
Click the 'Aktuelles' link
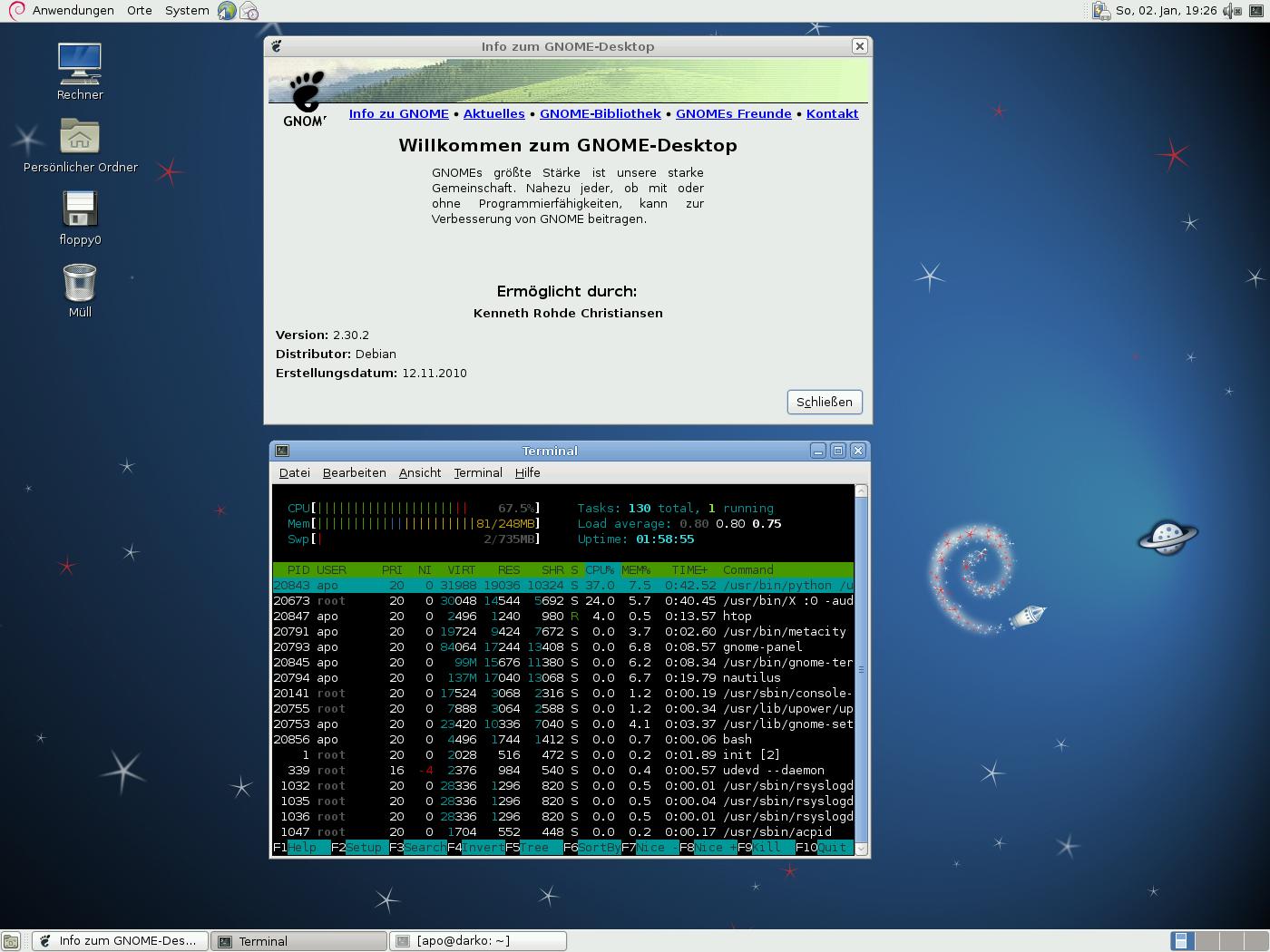(x=494, y=113)
